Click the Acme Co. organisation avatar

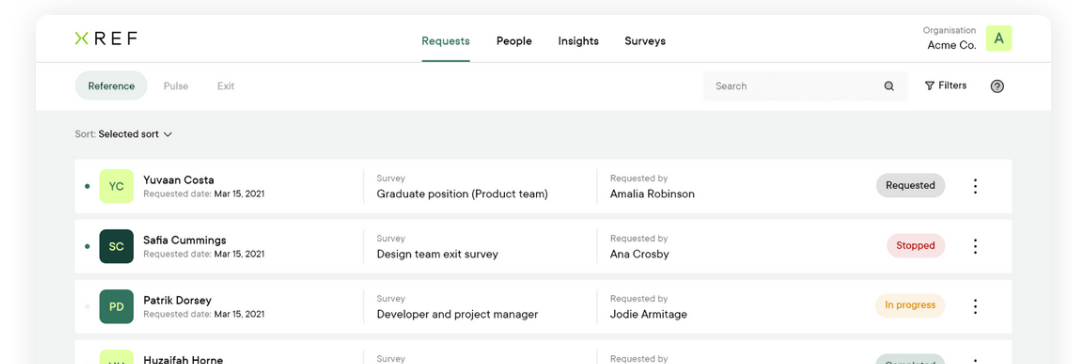[x=998, y=39]
